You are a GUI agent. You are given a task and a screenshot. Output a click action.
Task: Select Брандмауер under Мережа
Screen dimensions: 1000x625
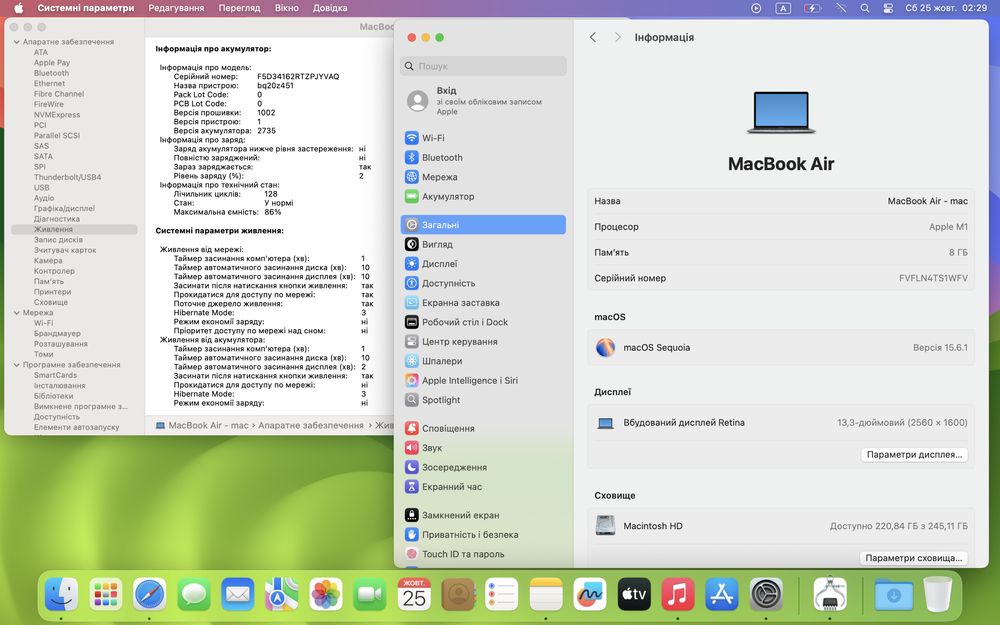pos(57,334)
